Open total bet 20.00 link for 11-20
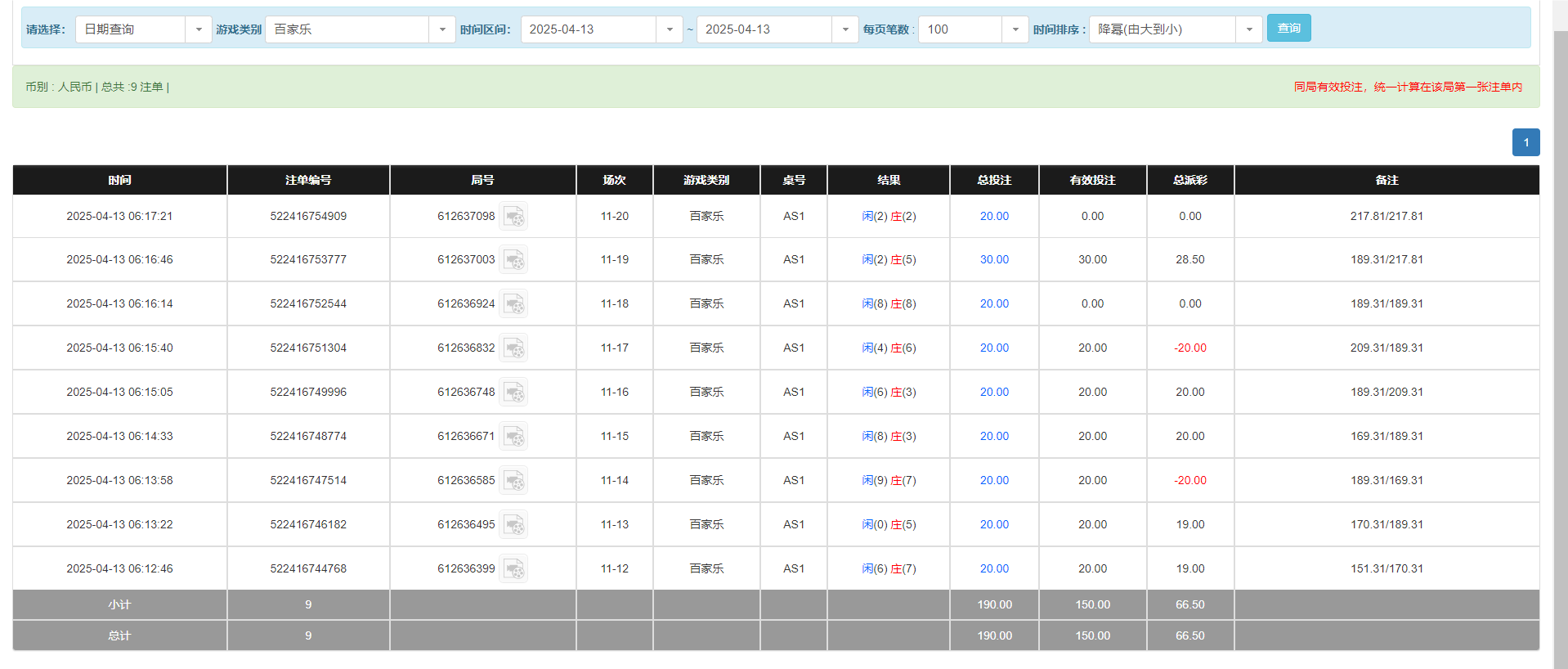 click(x=994, y=217)
